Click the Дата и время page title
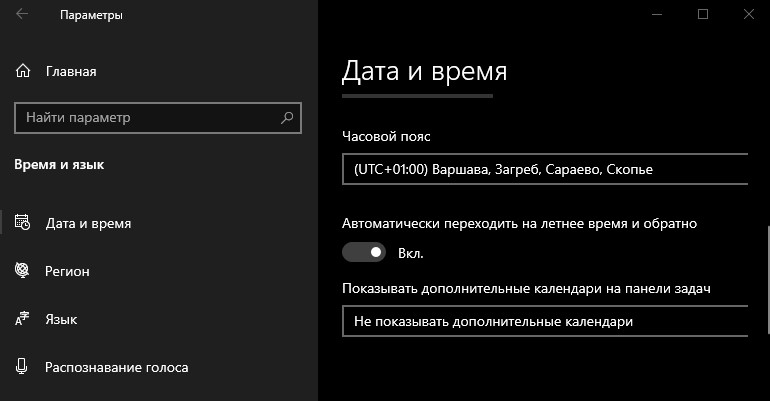770x401 pixels. coord(424,71)
